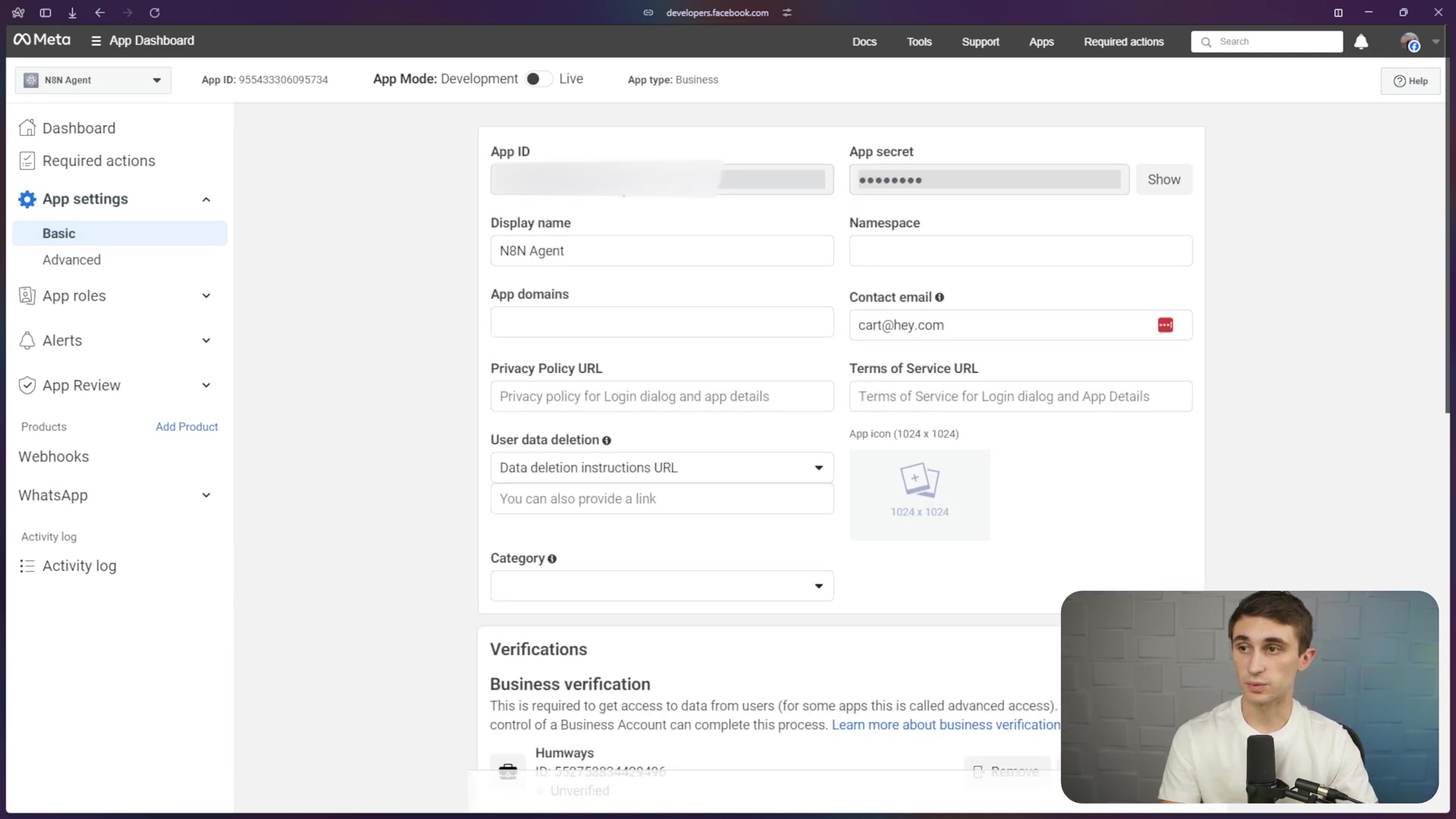Collapse the App settings section
Image resolution: width=1456 pixels, height=819 pixels.
coord(206,199)
